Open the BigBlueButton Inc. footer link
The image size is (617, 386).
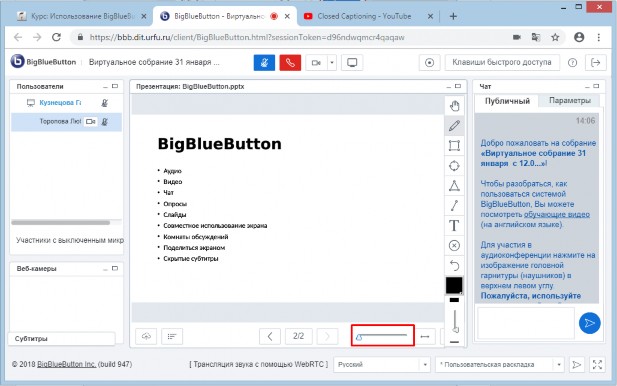tap(67, 364)
